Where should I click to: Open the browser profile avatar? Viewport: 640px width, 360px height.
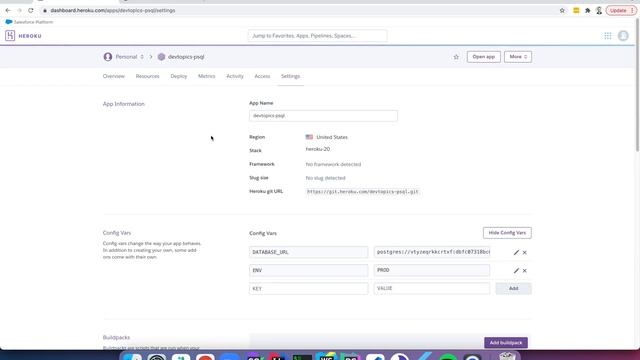[599, 11]
